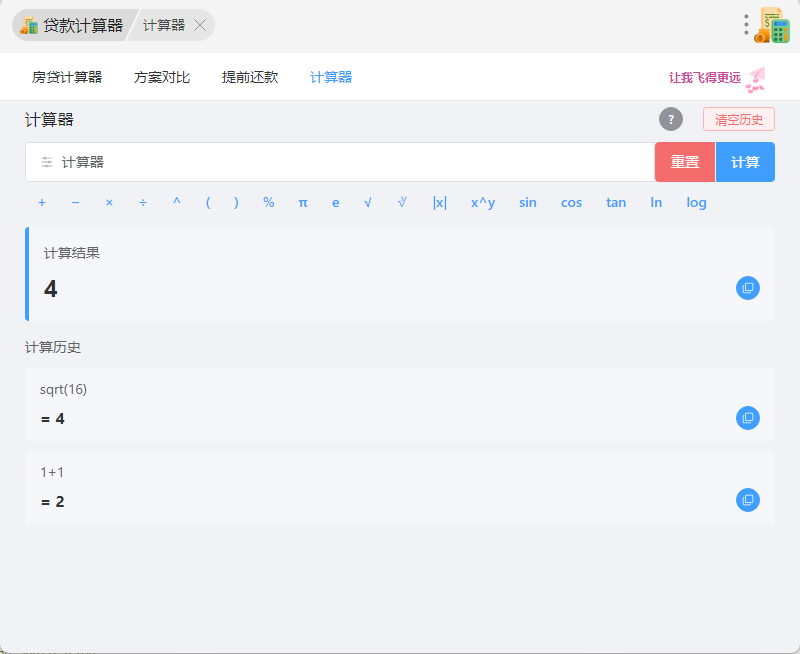Image resolution: width=800 pixels, height=654 pixels.
Task: Close the 计算器 tab with X
Action: point(200,25)
